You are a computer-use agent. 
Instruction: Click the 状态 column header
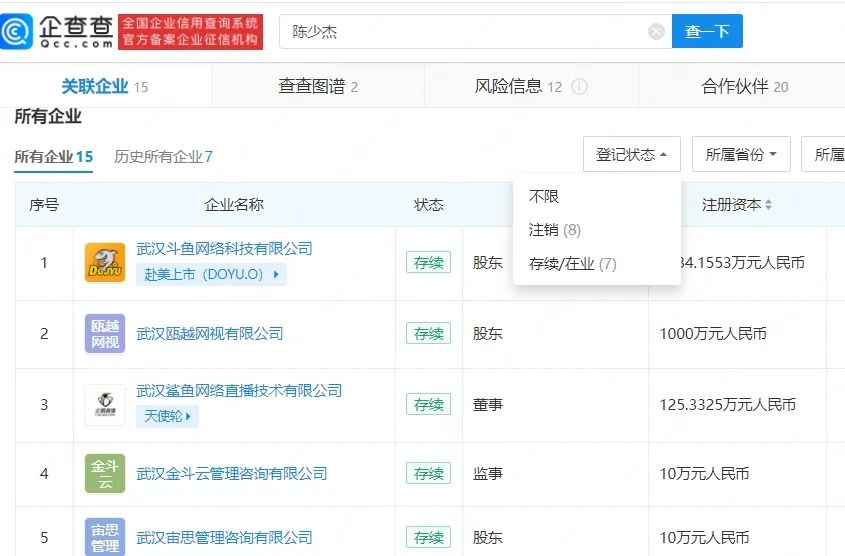(x=428, y=205)
